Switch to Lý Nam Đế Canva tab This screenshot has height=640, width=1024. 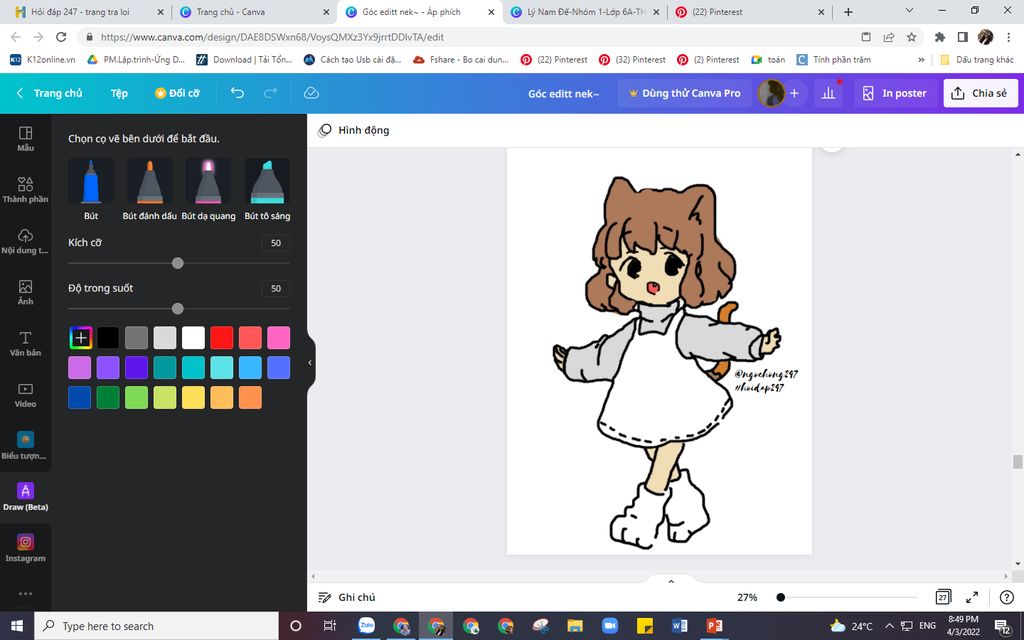point(585,12)
